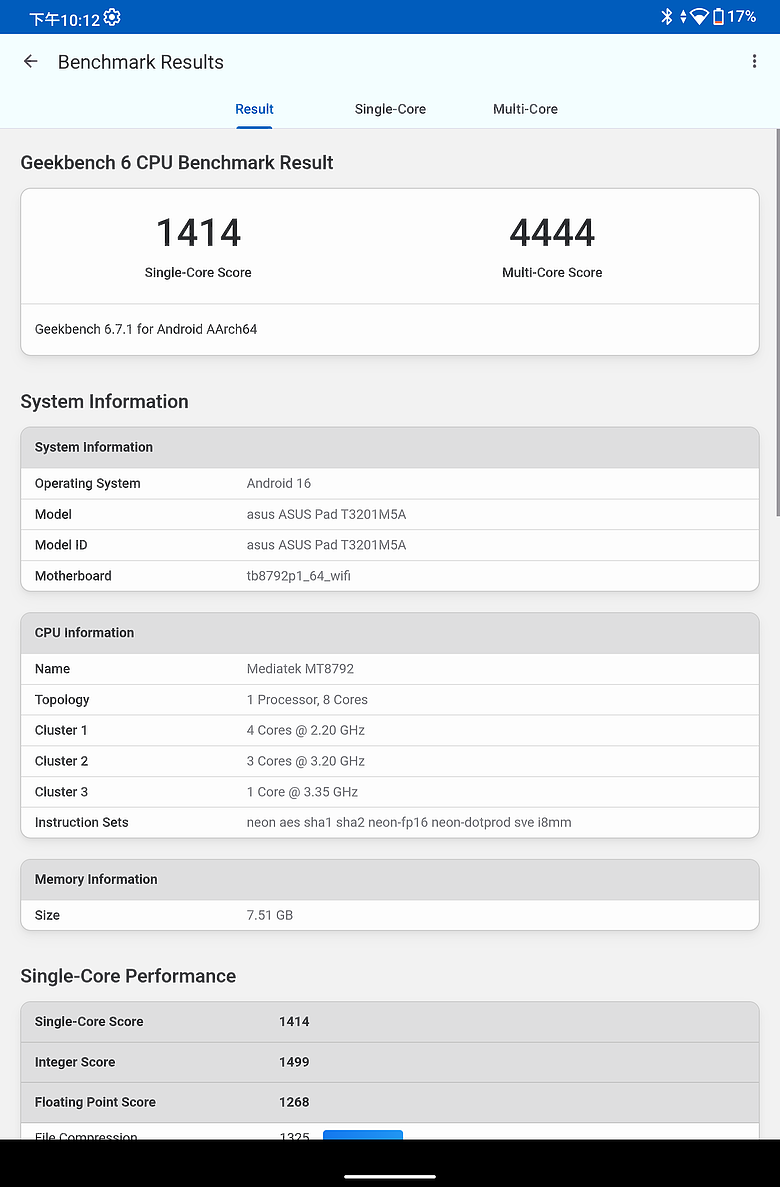The height and width of the screenshot is (1187, 780).
Task: Tap the Single-Core Score value in performance table
Action: [x=294, y=1022]
